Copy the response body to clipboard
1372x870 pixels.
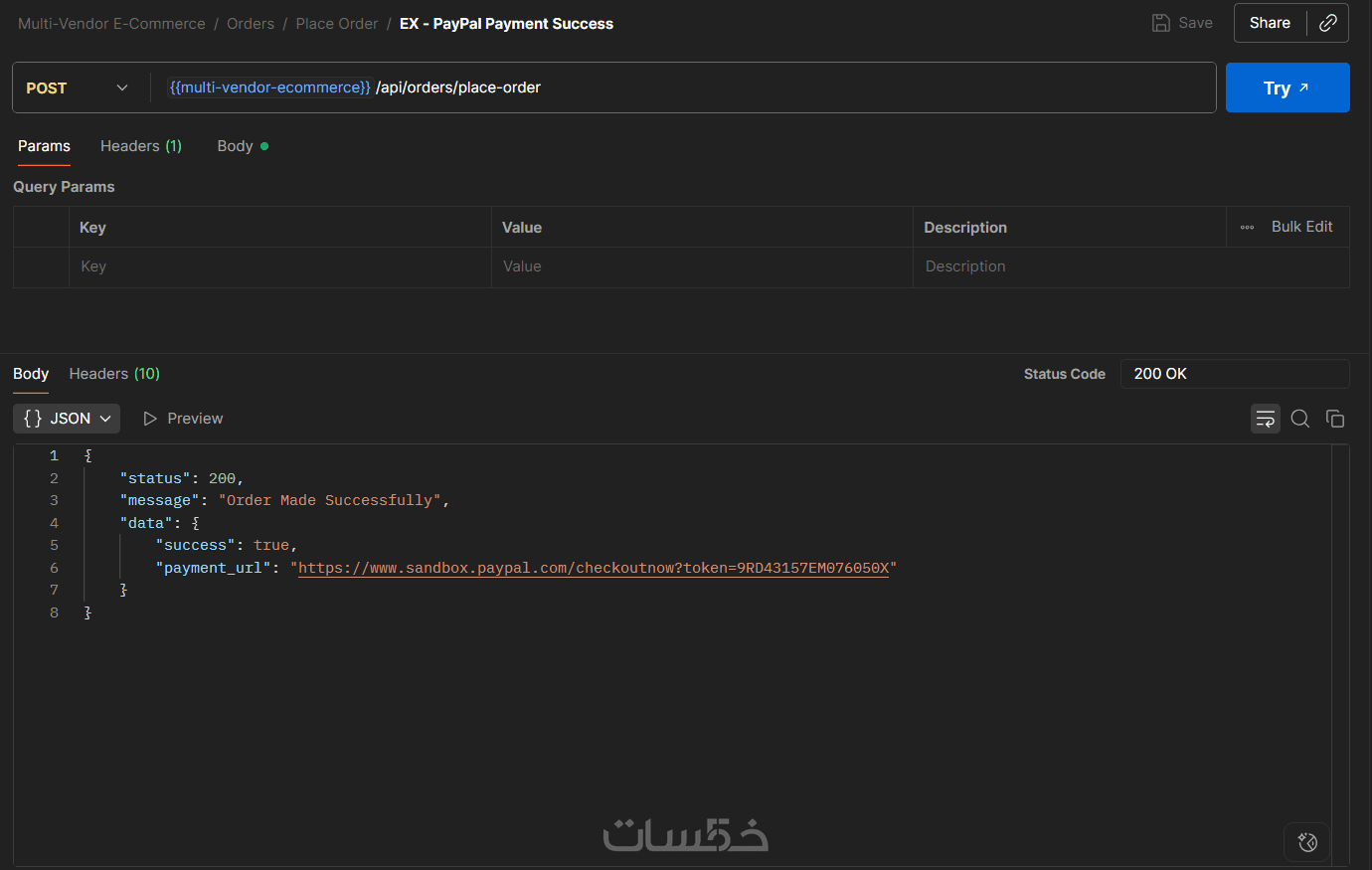pos(1335,419)
